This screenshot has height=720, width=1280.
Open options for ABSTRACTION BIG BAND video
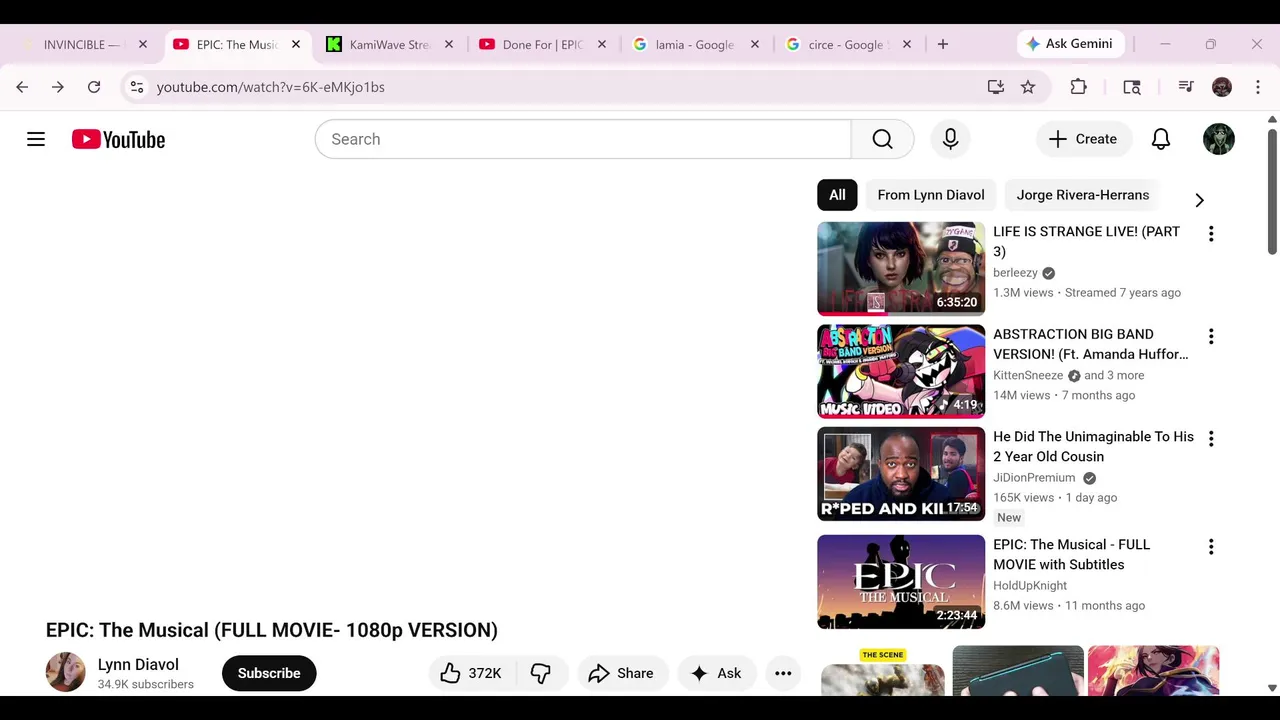1211,336
